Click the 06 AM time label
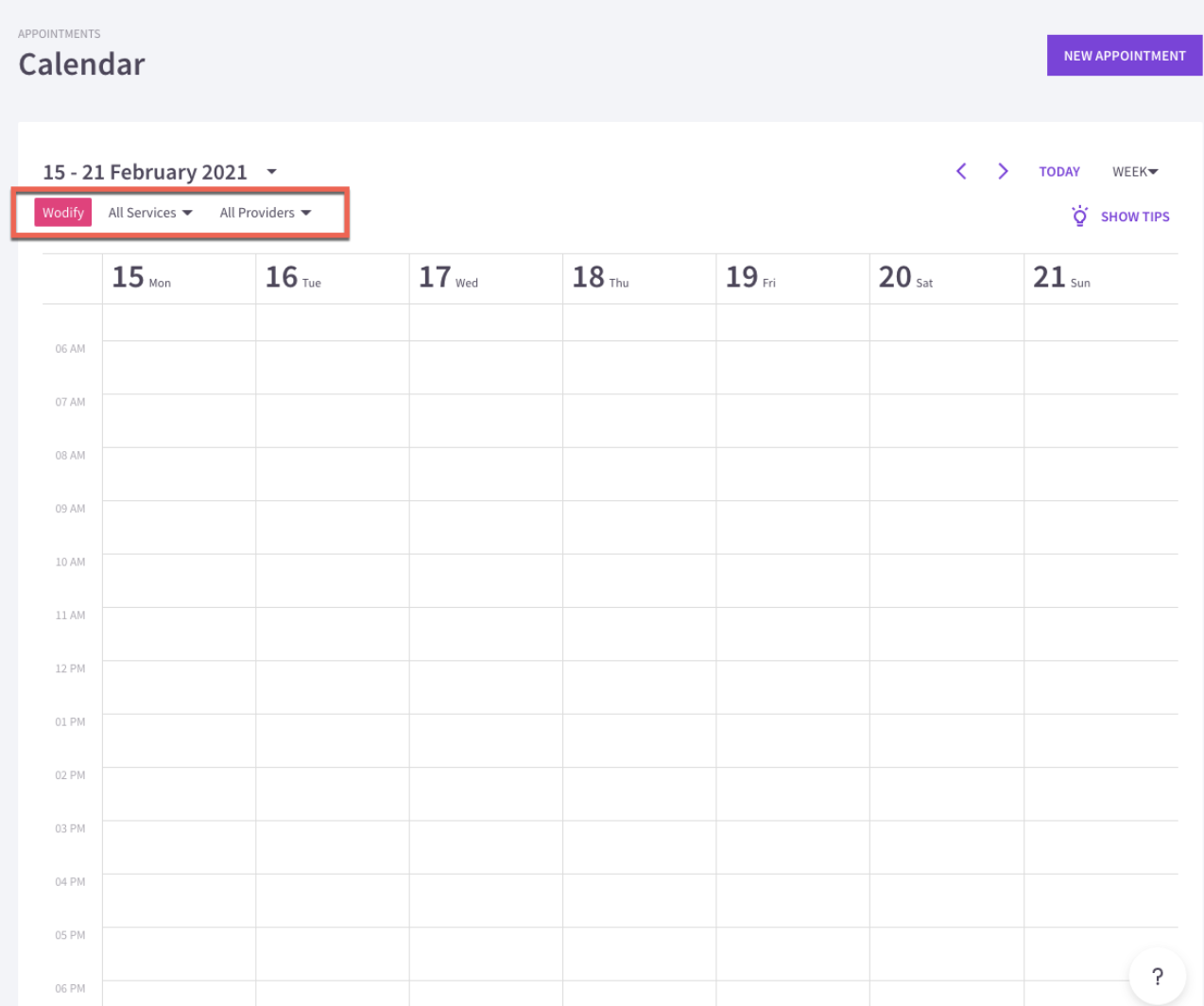1204x1006 pixels. [70, 349]
